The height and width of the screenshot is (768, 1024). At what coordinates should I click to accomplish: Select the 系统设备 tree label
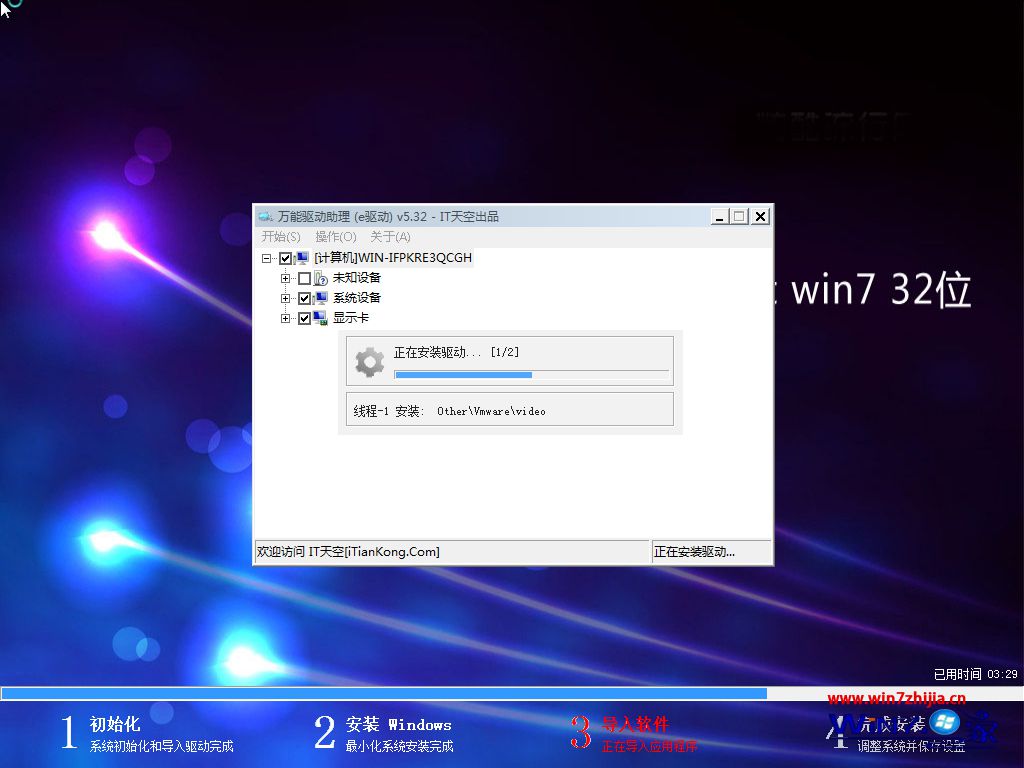[357, 298]
